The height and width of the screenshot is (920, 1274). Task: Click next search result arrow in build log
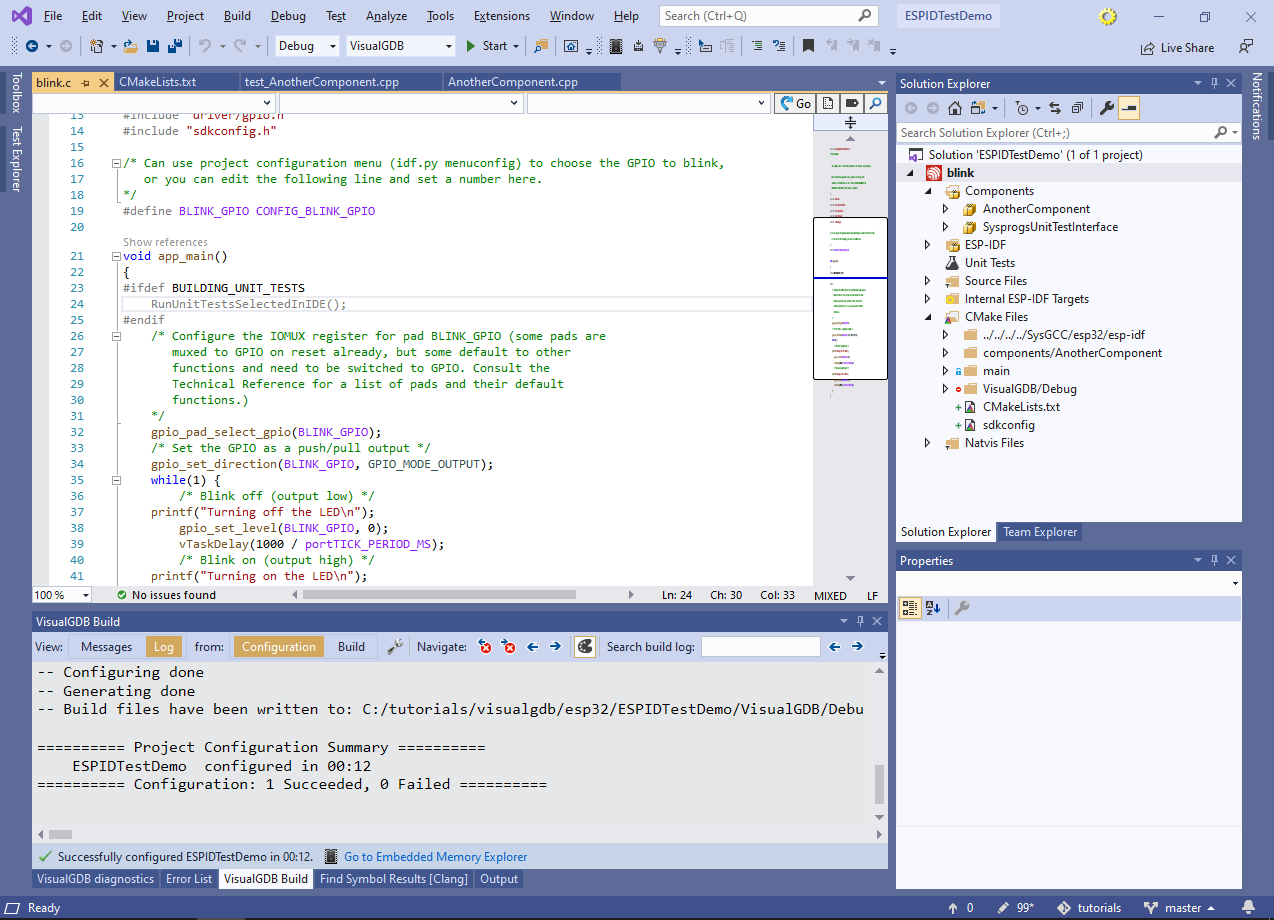[857, 647]
